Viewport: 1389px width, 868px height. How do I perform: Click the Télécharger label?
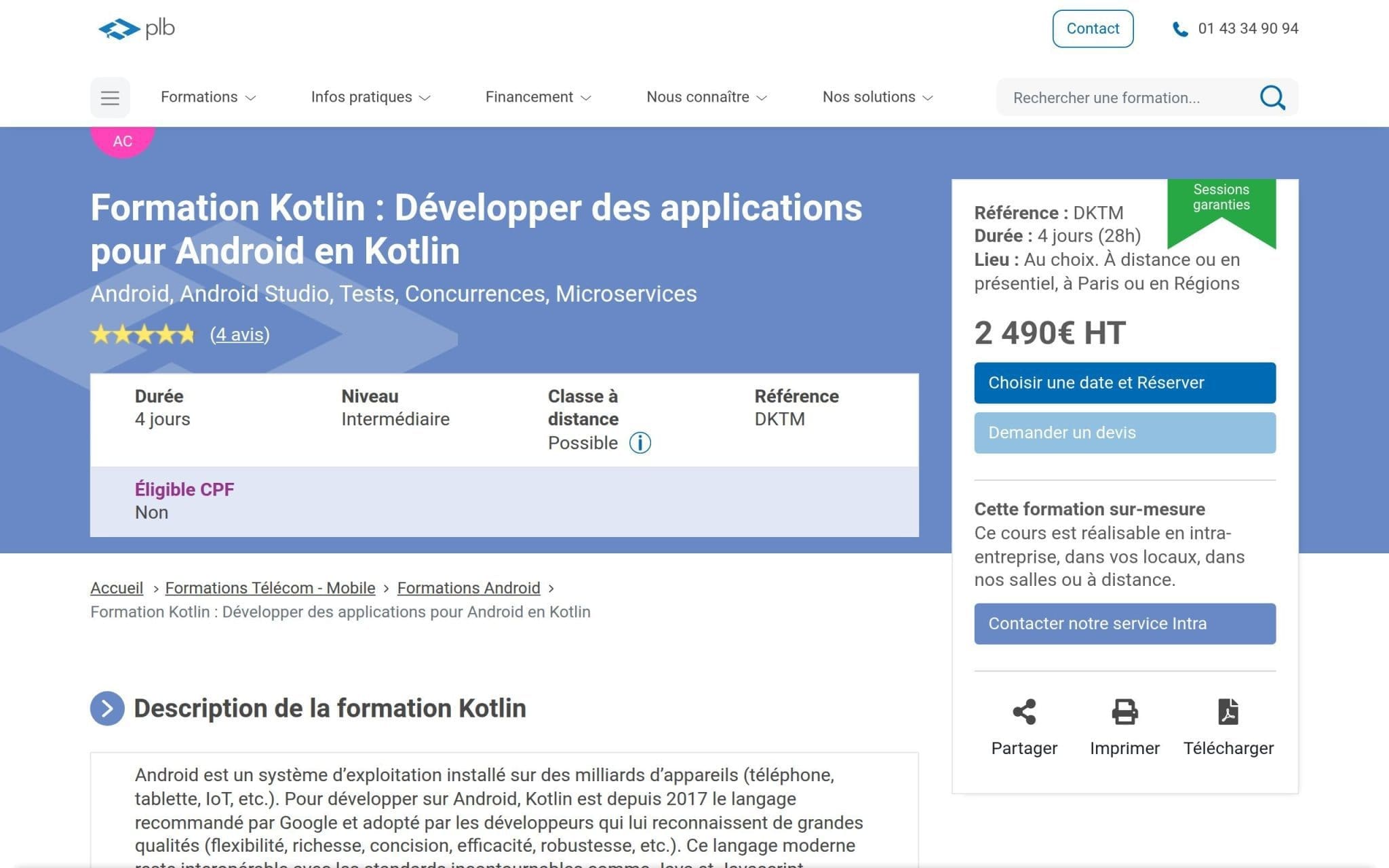coord(1228,748)
